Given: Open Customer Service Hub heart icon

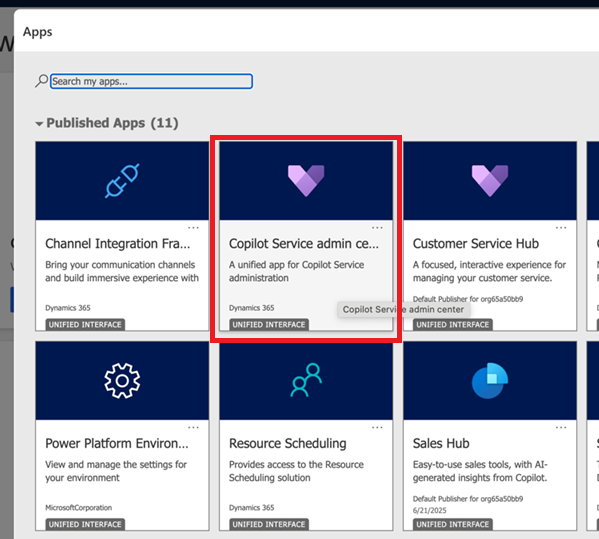Looking at the screenshot, I should [490, 181].
